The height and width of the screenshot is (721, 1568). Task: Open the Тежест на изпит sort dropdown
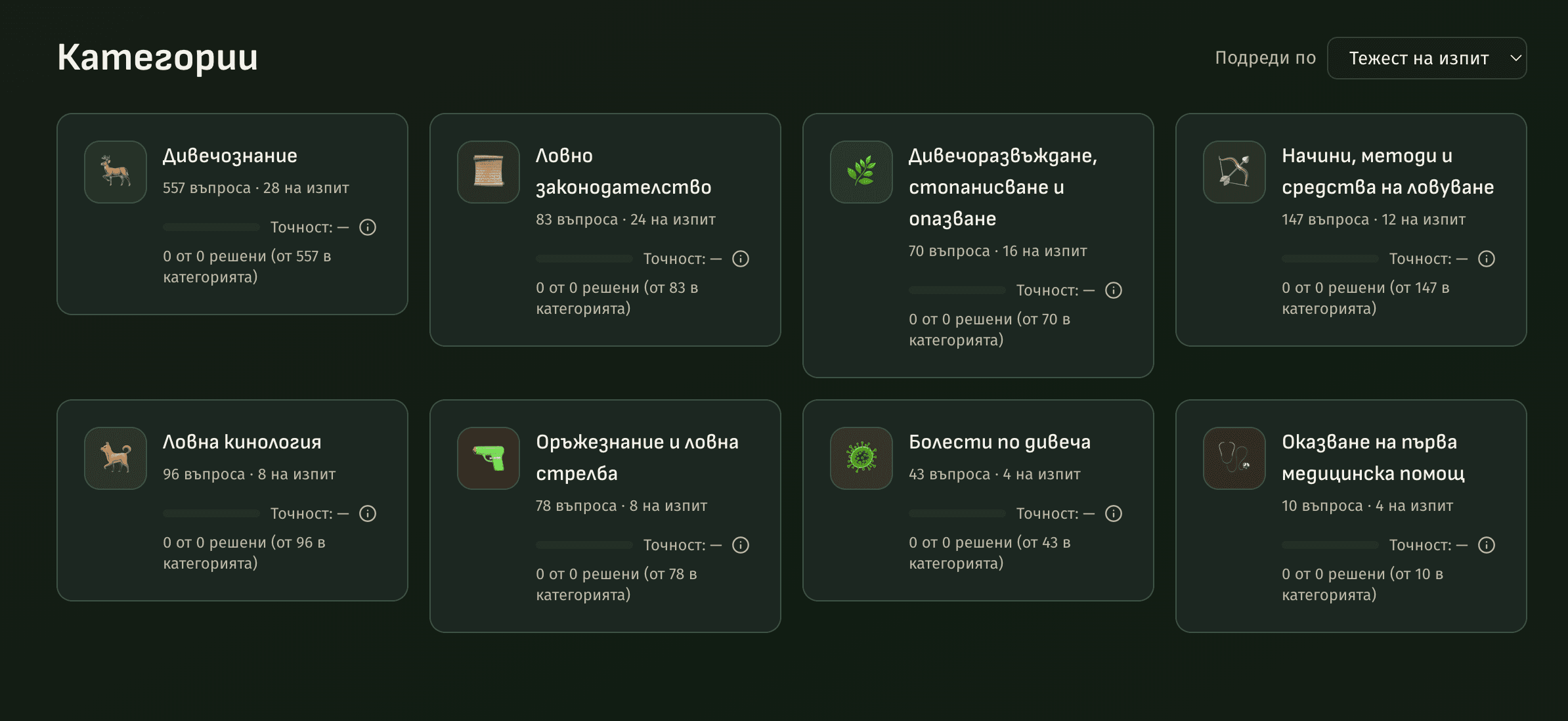[1426, 58]
